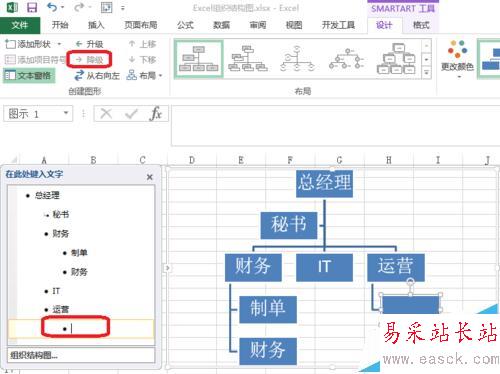Select the IT box in diagram
Screen dimensions: 500x374
tap(324, 267)
